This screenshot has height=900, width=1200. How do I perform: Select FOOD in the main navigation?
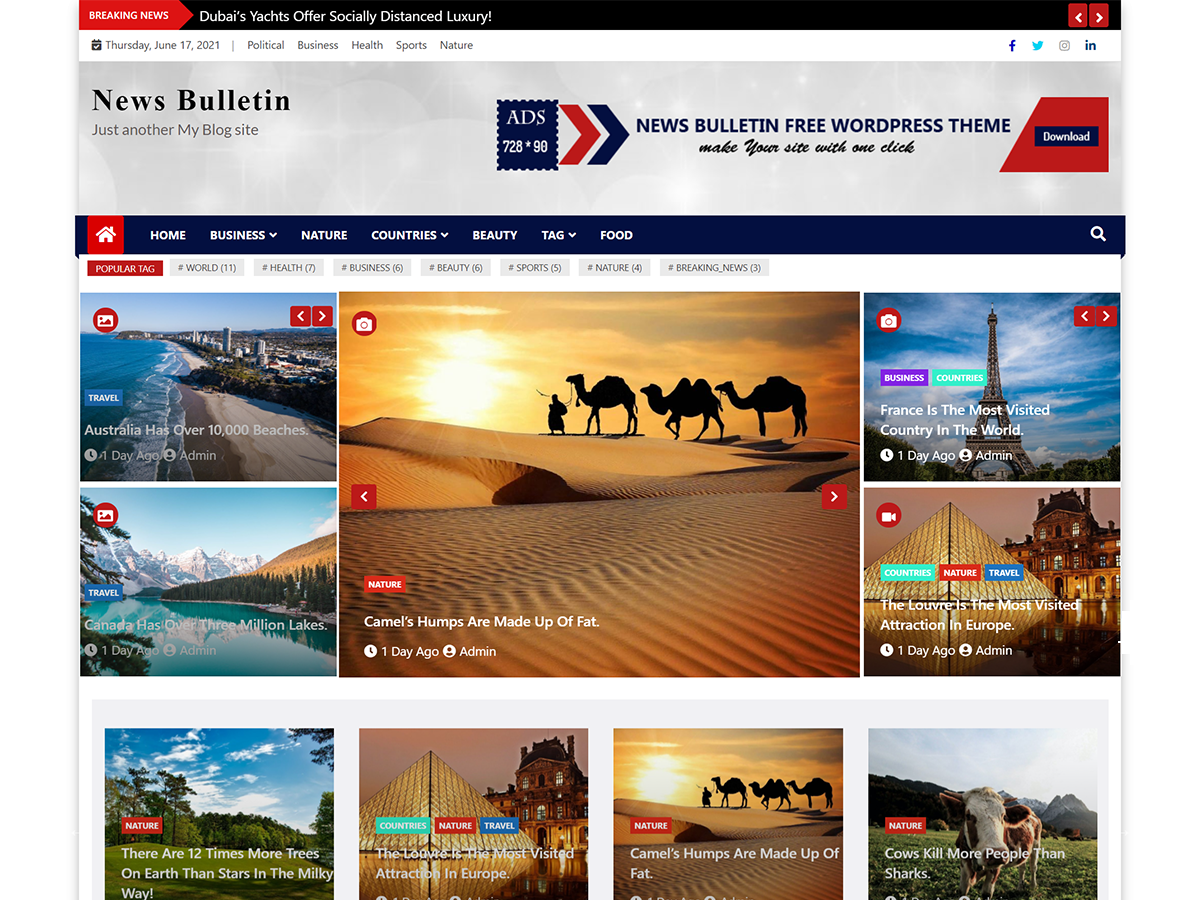tap(616, 234)
